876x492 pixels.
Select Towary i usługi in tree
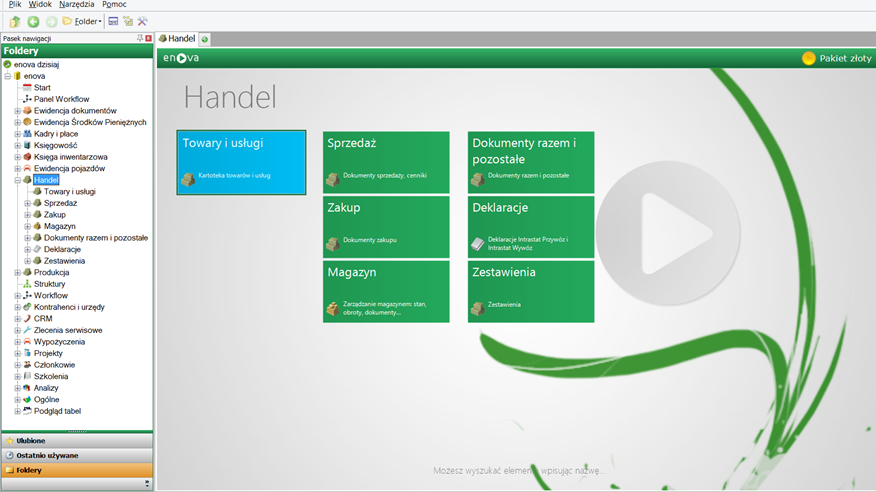coord(70,192)
